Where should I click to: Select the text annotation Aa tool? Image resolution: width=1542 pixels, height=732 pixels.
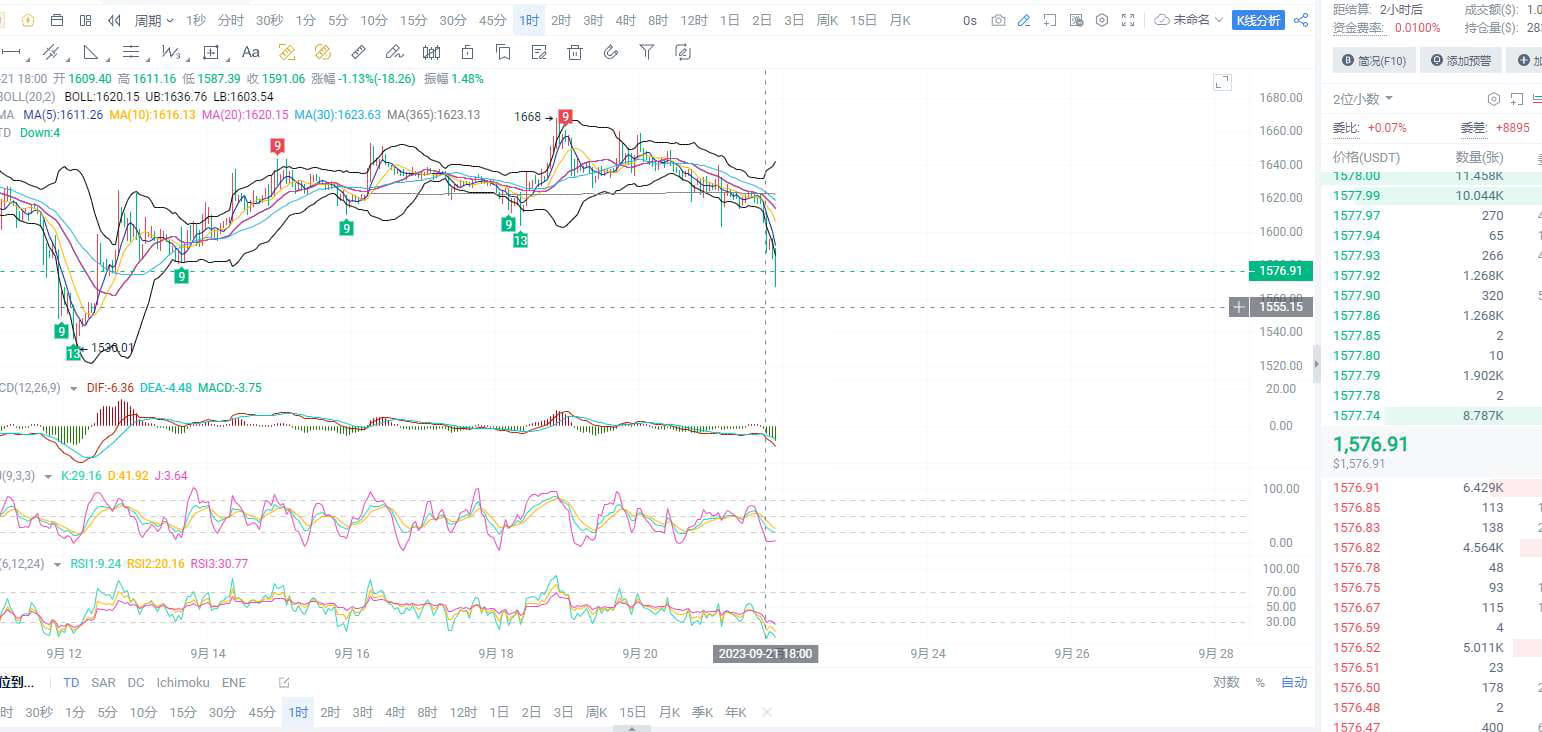251,52
